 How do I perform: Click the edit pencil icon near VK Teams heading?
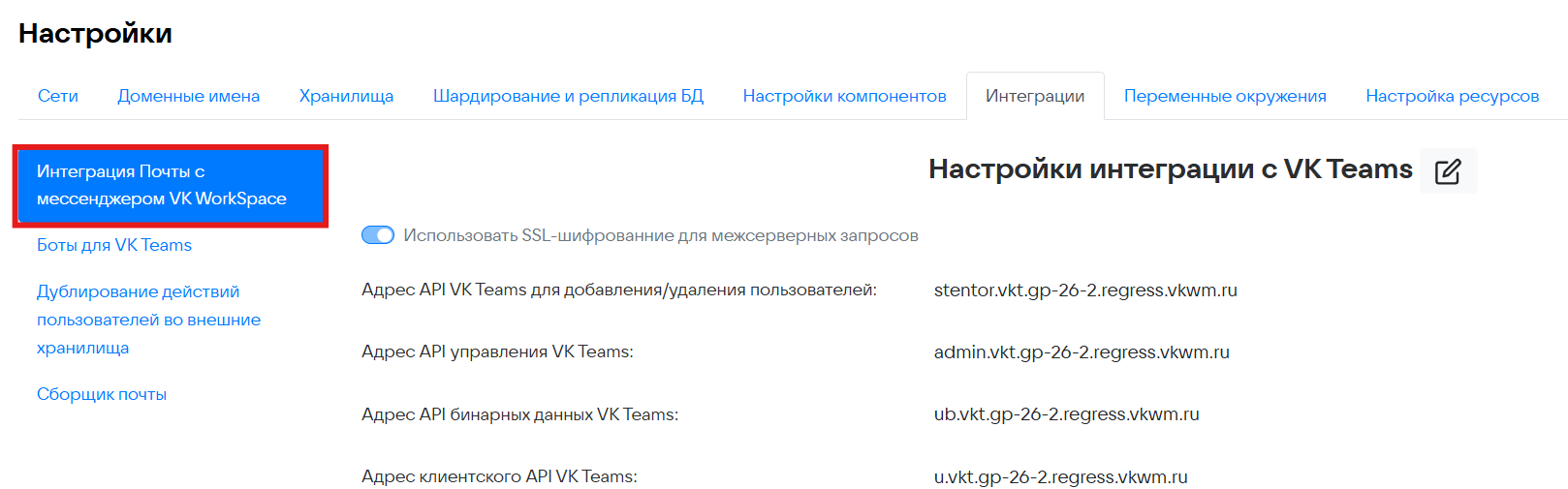point(1448,171)
